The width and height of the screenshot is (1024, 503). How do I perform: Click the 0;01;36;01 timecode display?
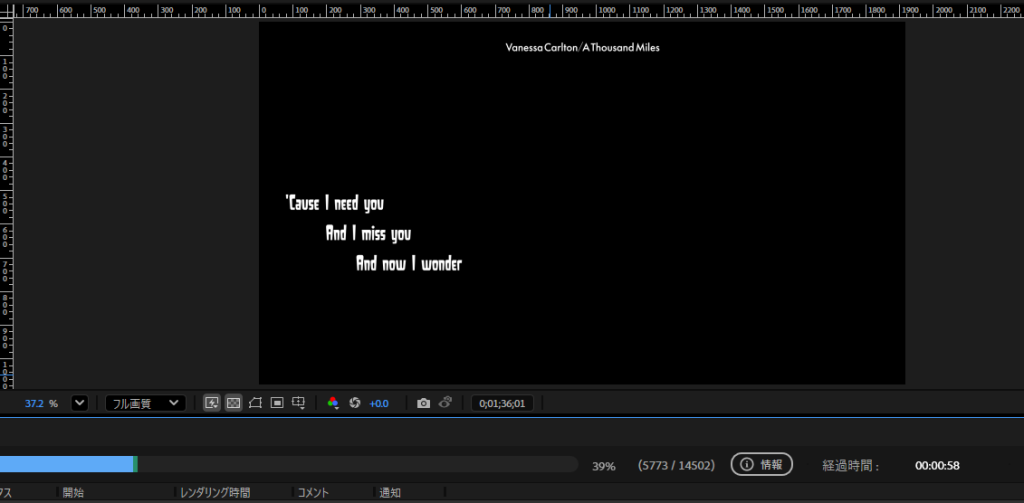[503, 403]
